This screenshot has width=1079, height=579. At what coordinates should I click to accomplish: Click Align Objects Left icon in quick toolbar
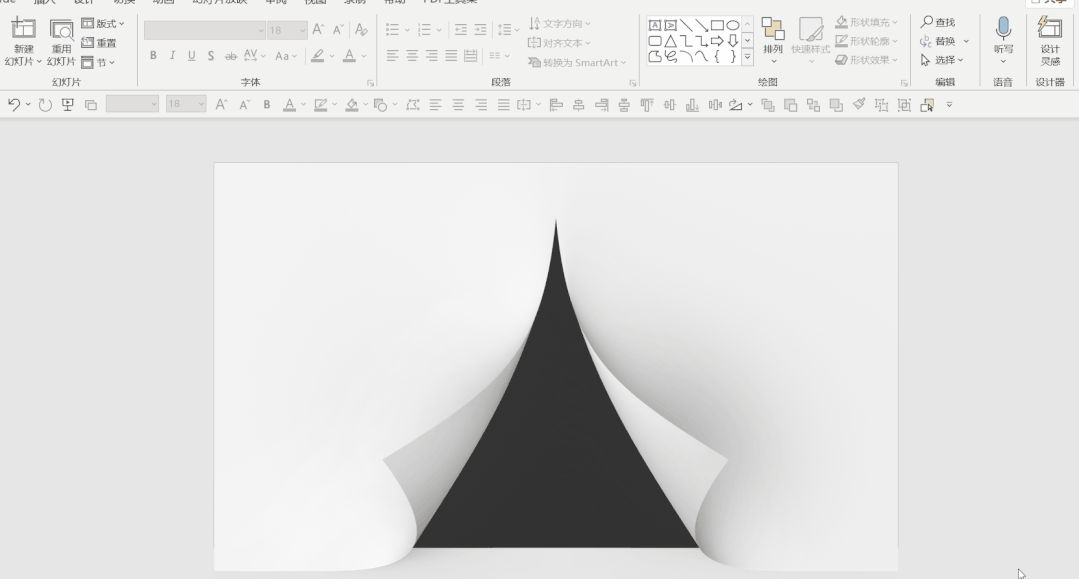pyautogui.click(x=556, y=105)
